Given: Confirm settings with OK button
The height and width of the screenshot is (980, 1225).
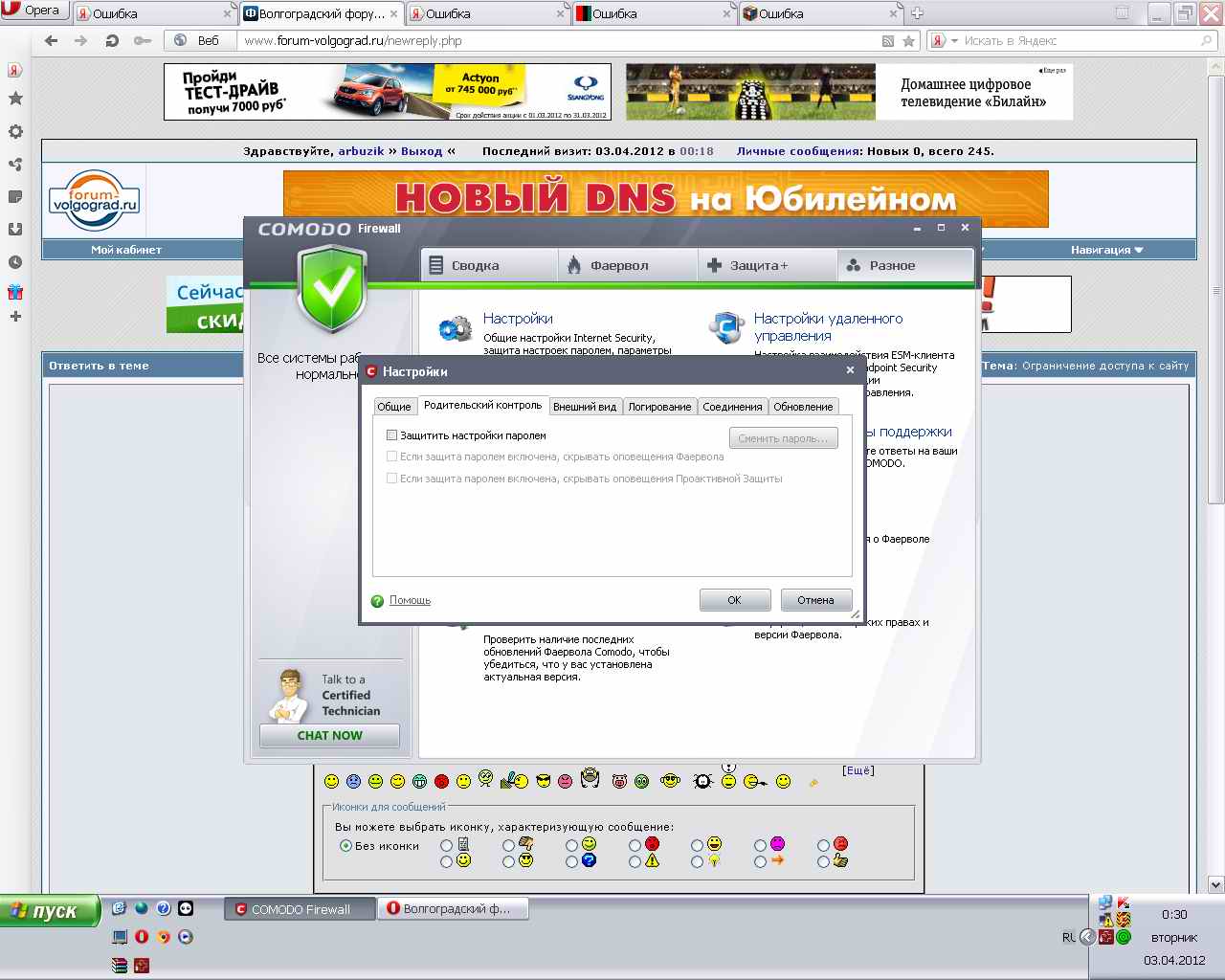Looking at the screenshot, I should pos(735,600).
